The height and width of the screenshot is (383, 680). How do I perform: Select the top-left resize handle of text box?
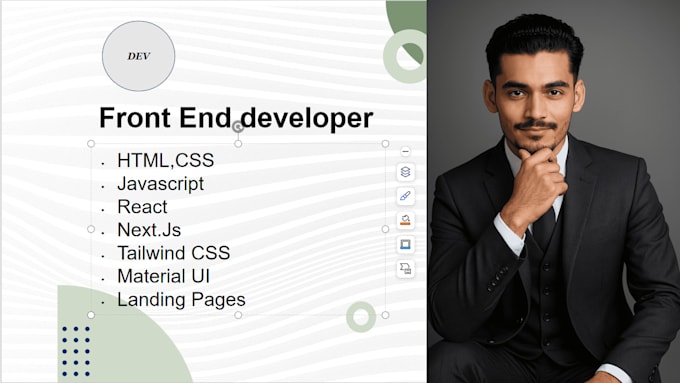point(91,144)
